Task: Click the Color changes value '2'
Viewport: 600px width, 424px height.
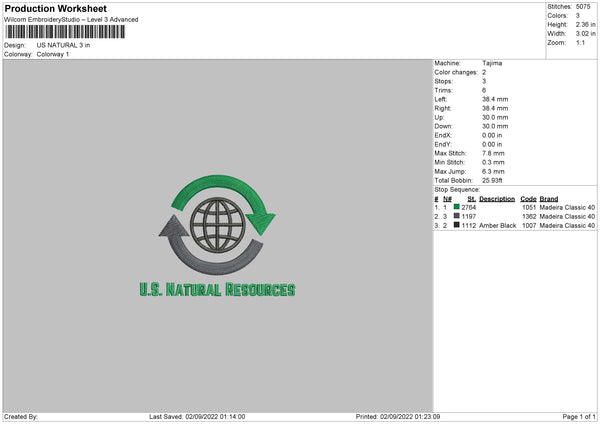Action: coord(484,72)
